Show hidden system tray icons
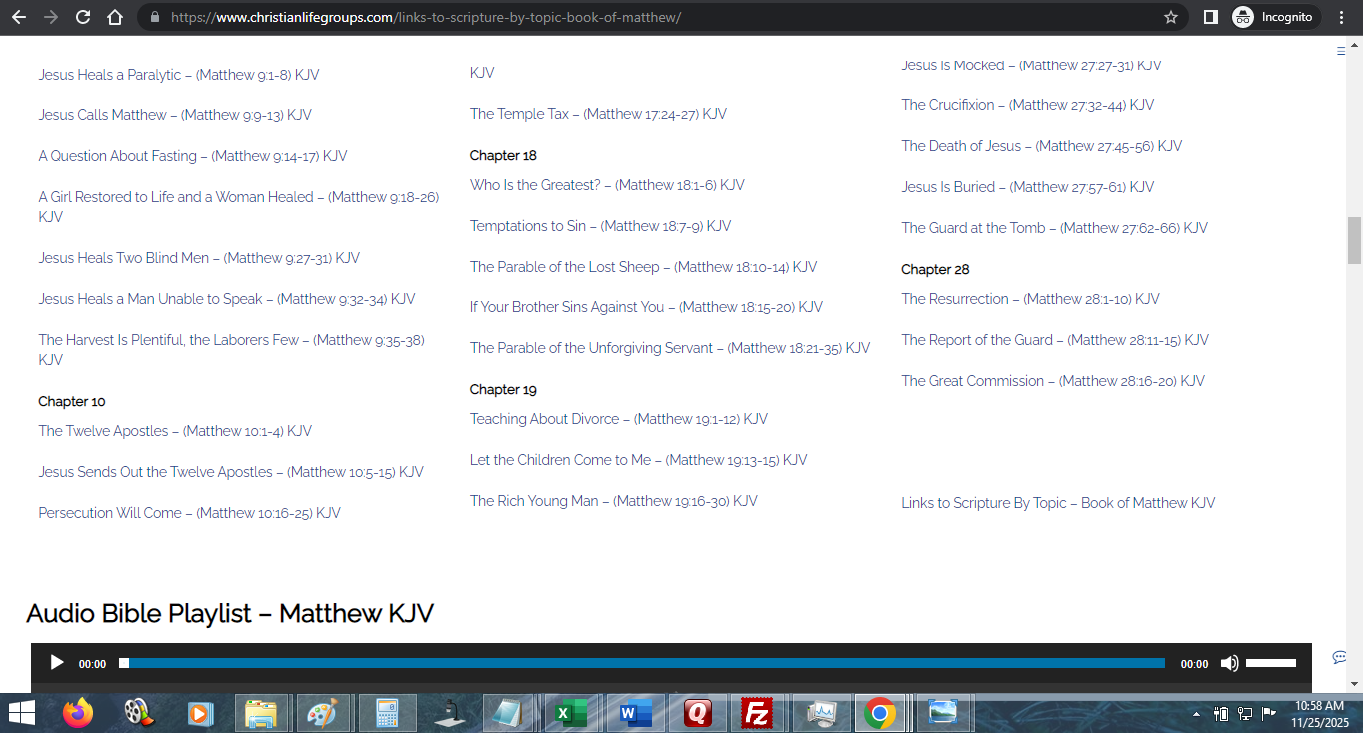Screen dimensions: 1363x733 (x=1196, y=714)
